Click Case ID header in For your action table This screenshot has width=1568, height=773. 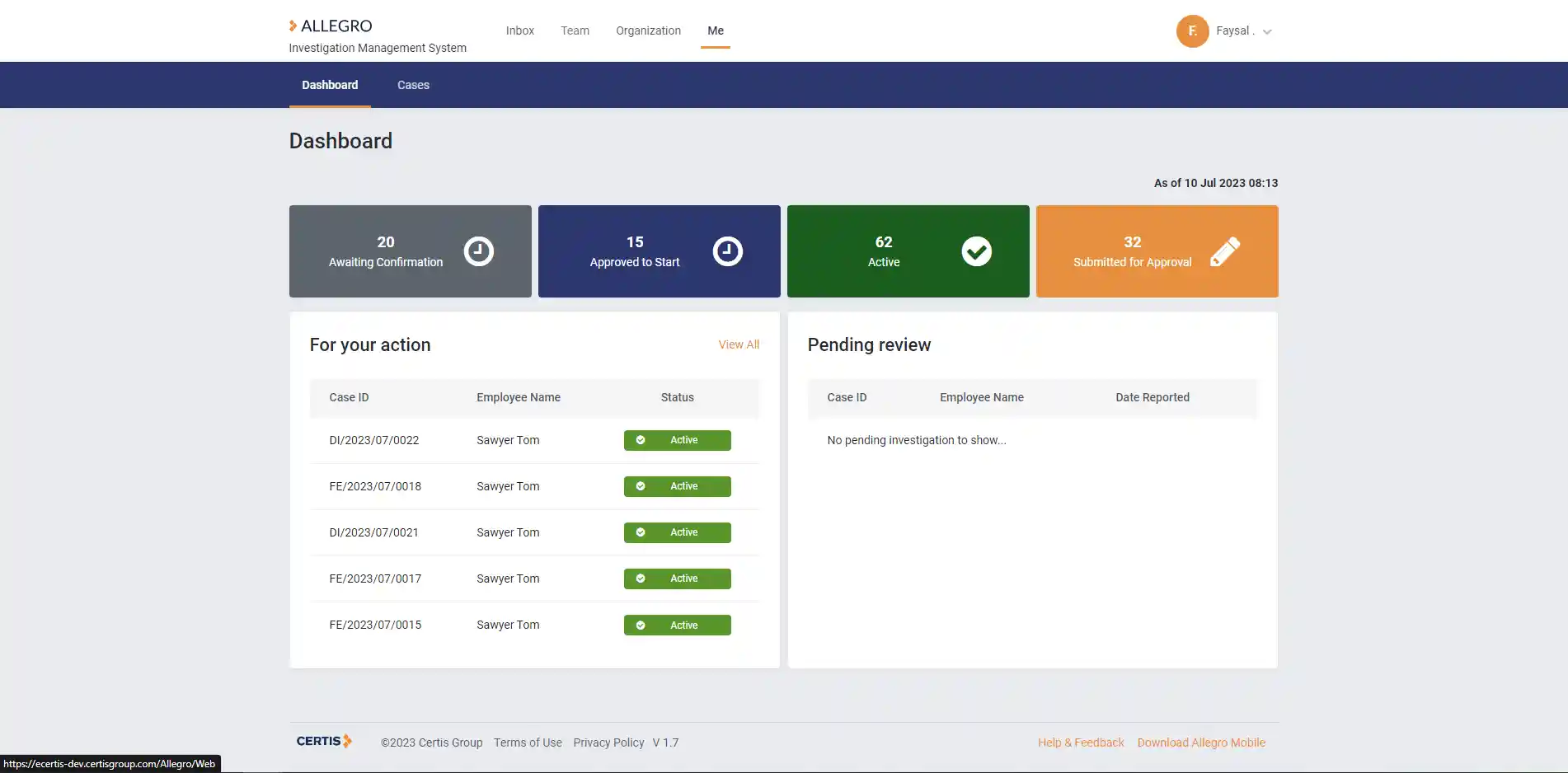(x=349, y=397)
